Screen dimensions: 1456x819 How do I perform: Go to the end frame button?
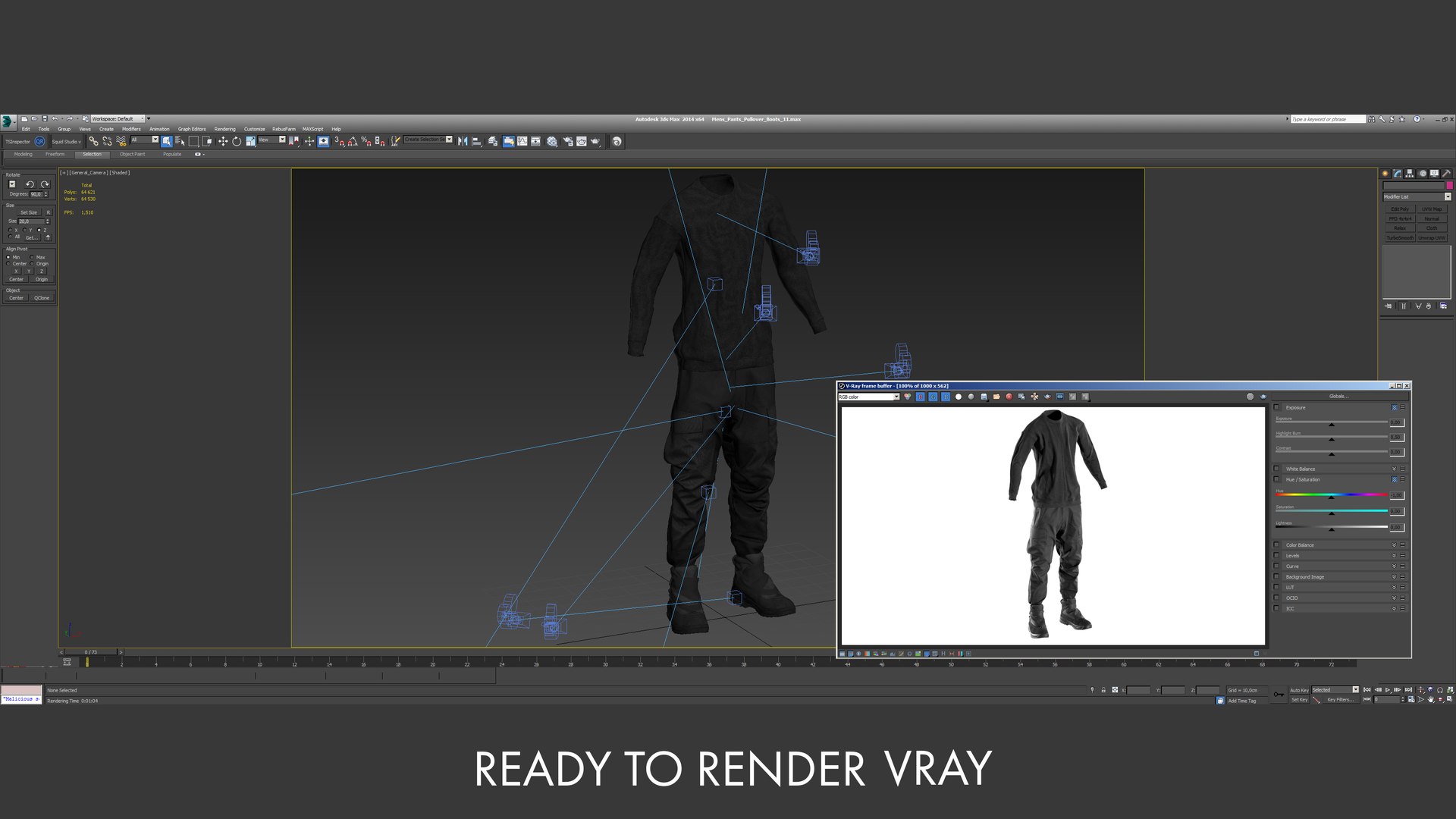pos(1408,690)
